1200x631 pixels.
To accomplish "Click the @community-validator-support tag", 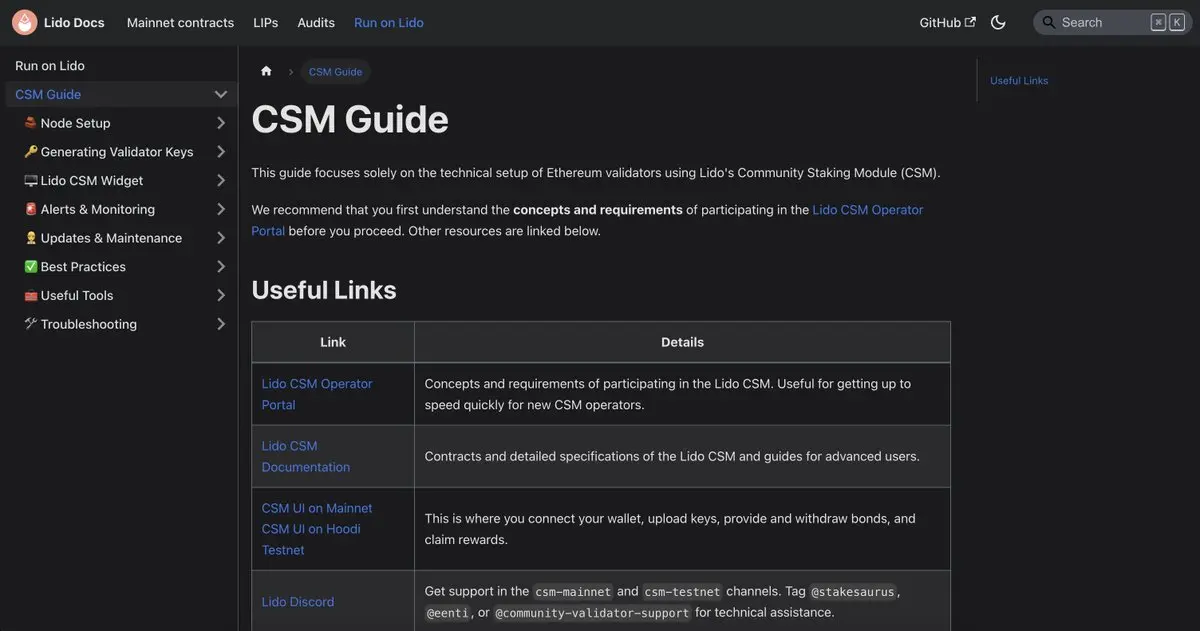I will [x=592, y=612].
